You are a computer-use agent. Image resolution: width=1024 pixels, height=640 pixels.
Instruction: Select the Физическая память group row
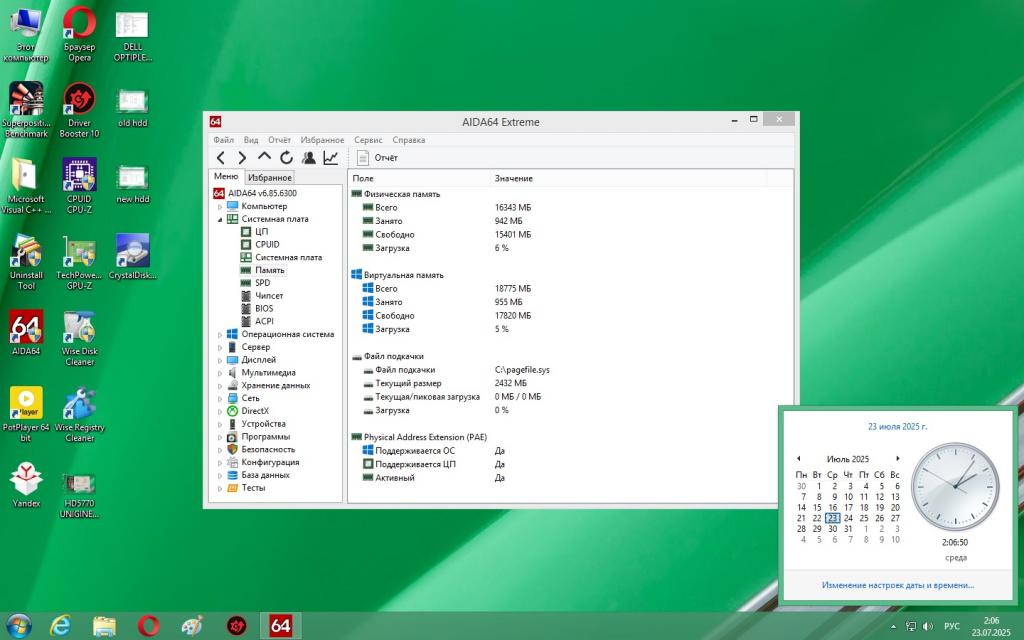[402, 194]
